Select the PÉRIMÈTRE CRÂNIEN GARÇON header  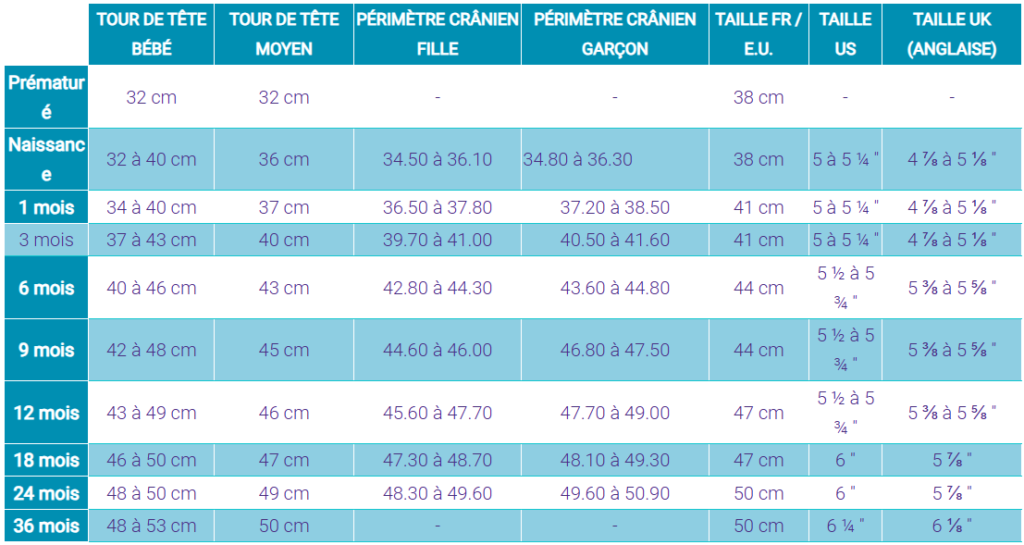point(615,33)
